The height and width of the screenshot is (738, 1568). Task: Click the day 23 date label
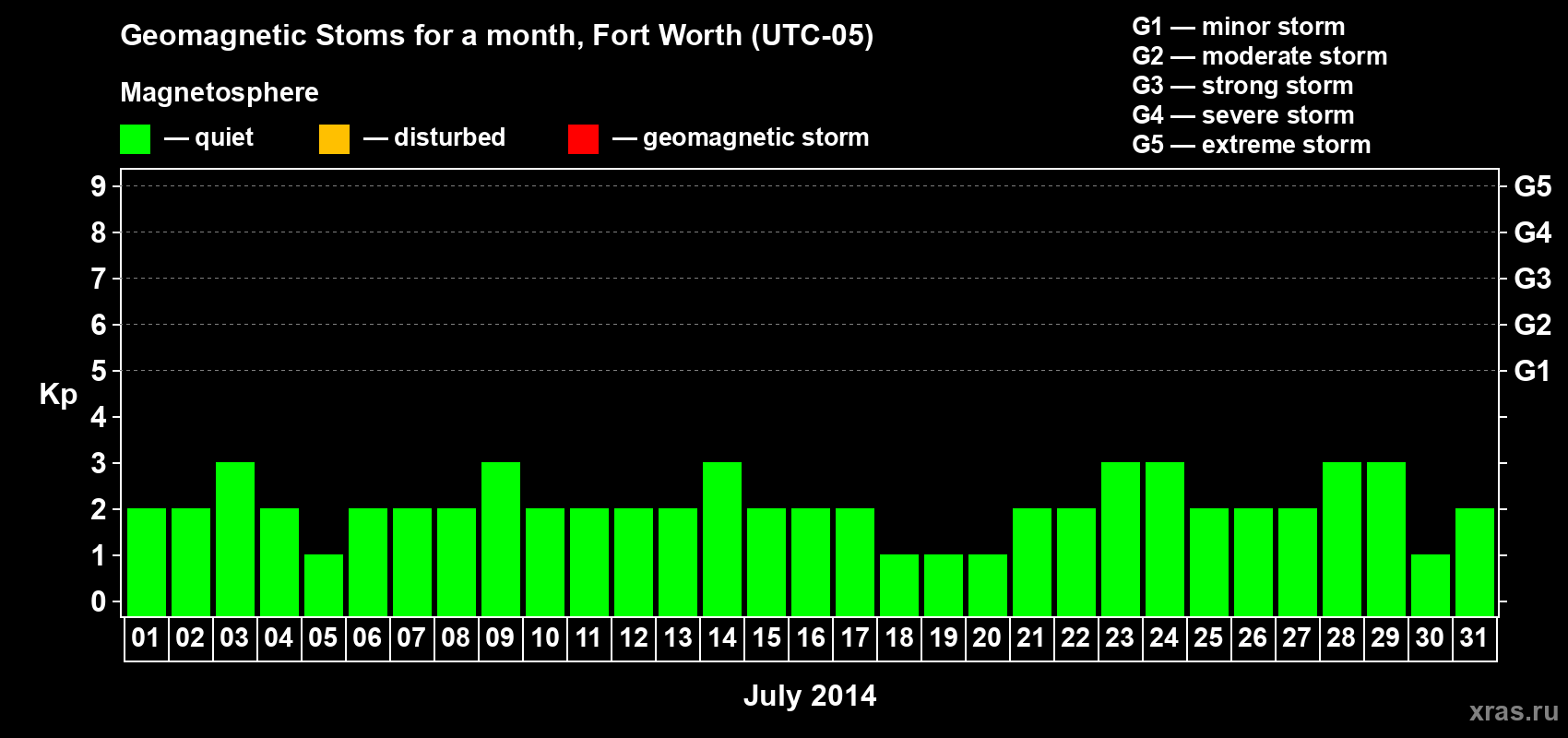[1120, 637]
